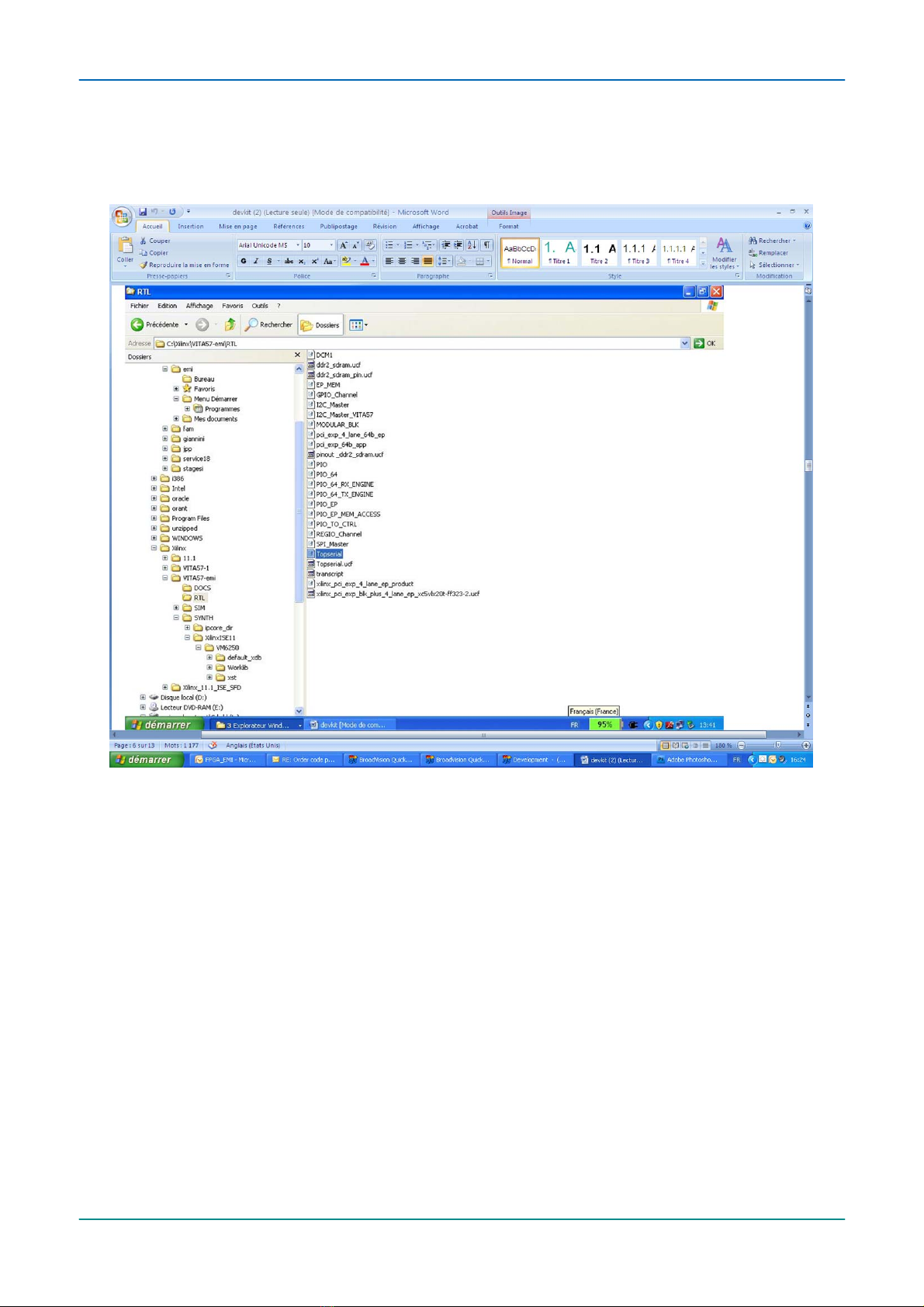
Task: Save the document with the floppy icon
Action: 143,212
